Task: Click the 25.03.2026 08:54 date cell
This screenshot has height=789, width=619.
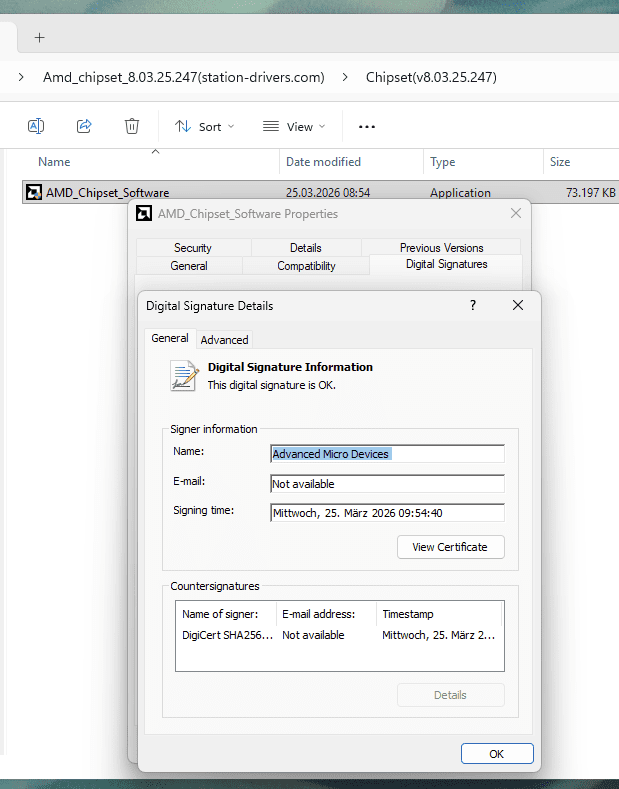Action: [x=328, y=193]
